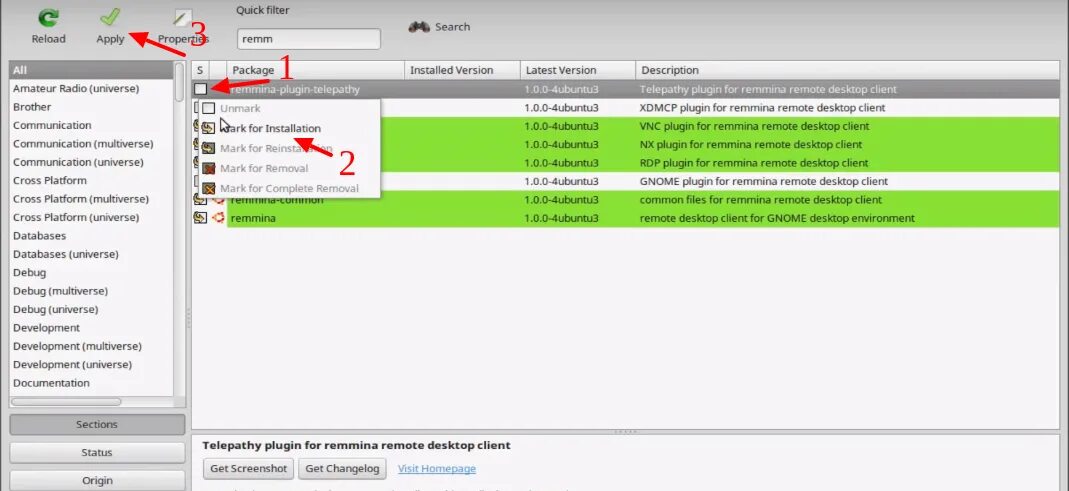
Task: Select the Cross Platform (universe) section
Action: pyautogui.click(x=91, y=218)
